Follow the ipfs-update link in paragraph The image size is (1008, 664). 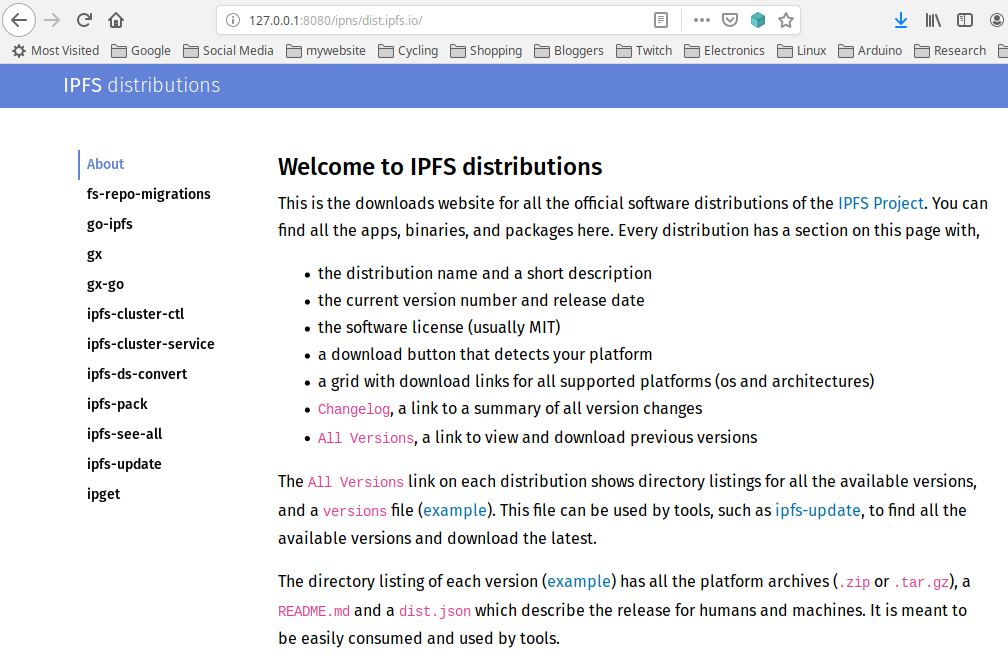pos(818,510)
